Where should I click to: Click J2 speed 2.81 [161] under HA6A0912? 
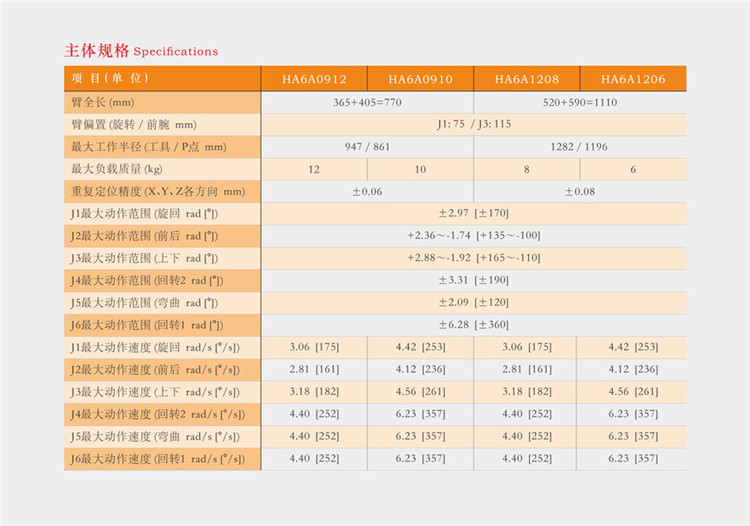[314, 370]
